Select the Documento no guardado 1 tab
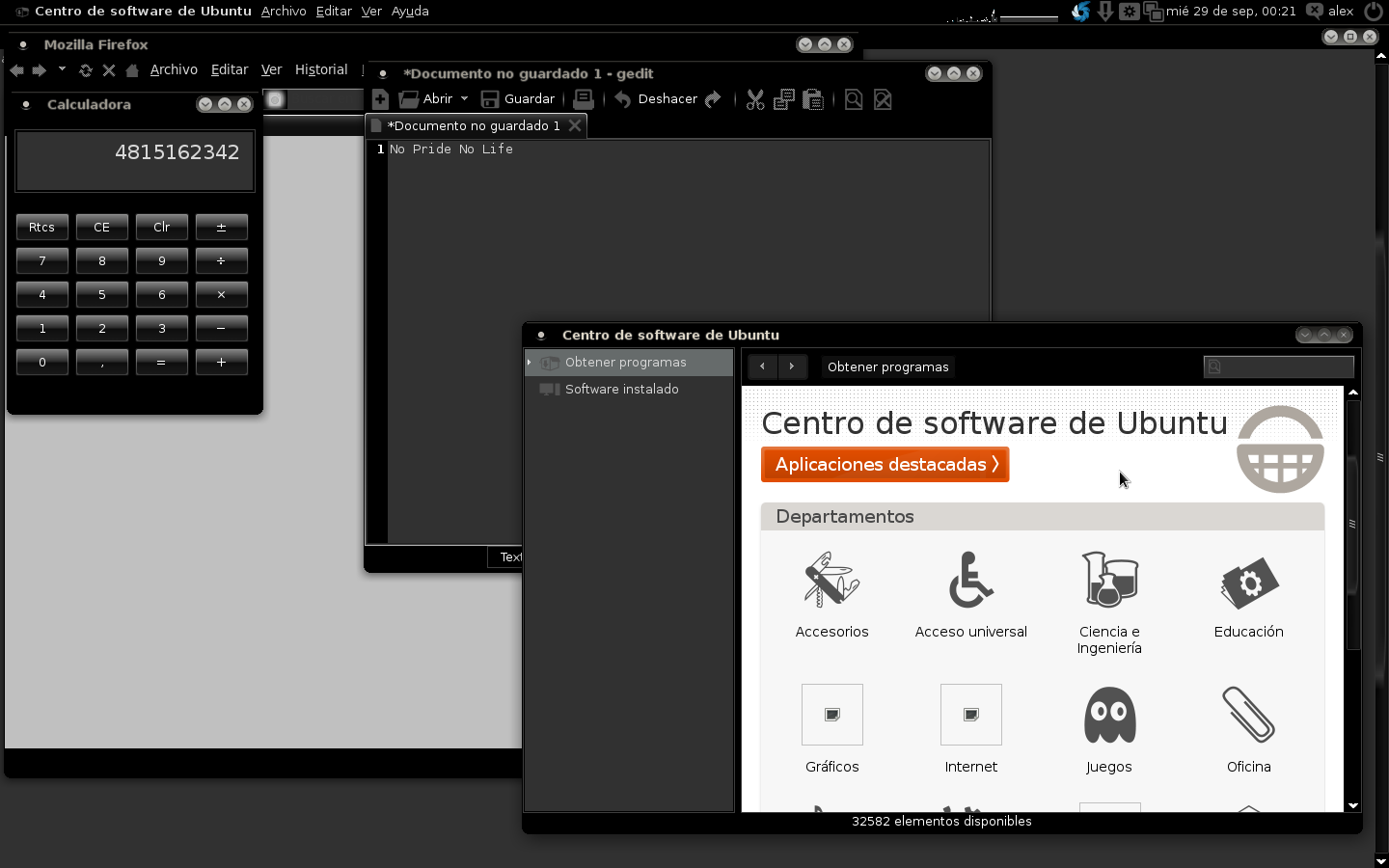 pyautogui.click(x=474, y=126)
